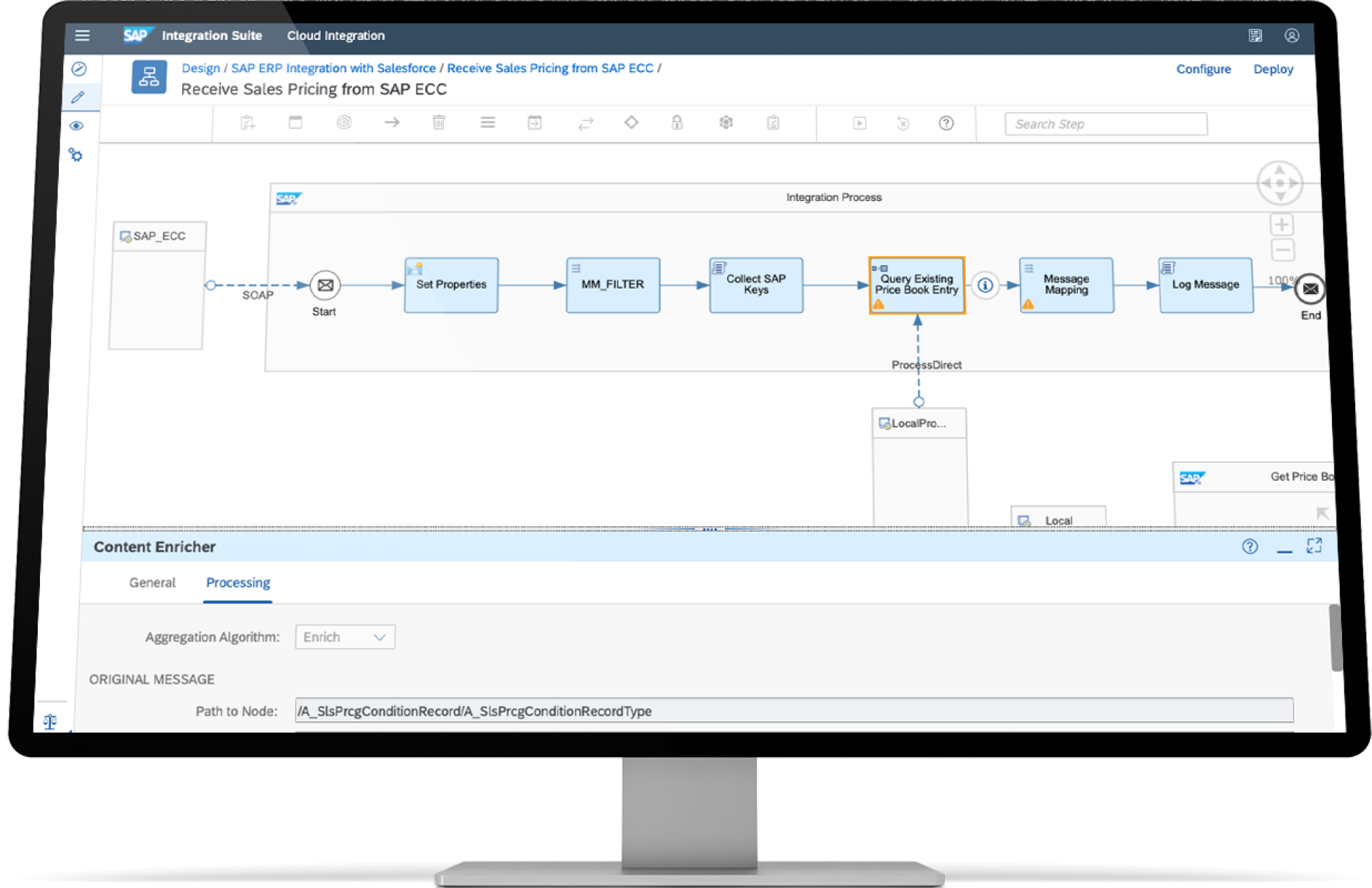Select the Processing tab

(x=237, y=583)
